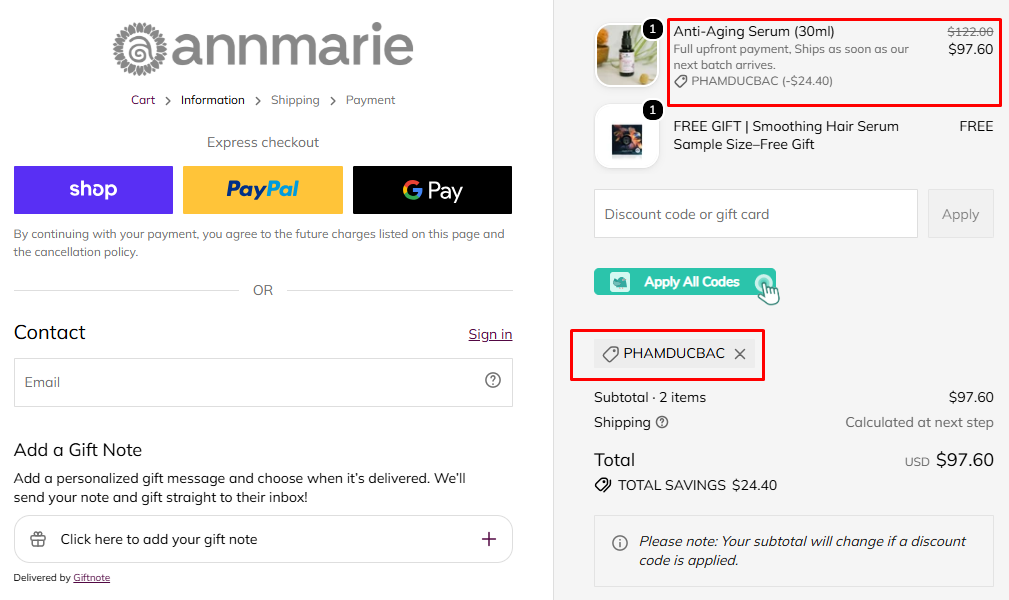This screenshot has height=600, width=1009.
Task: Click the info icon beside Please note
Action: [x=620, y=543]
